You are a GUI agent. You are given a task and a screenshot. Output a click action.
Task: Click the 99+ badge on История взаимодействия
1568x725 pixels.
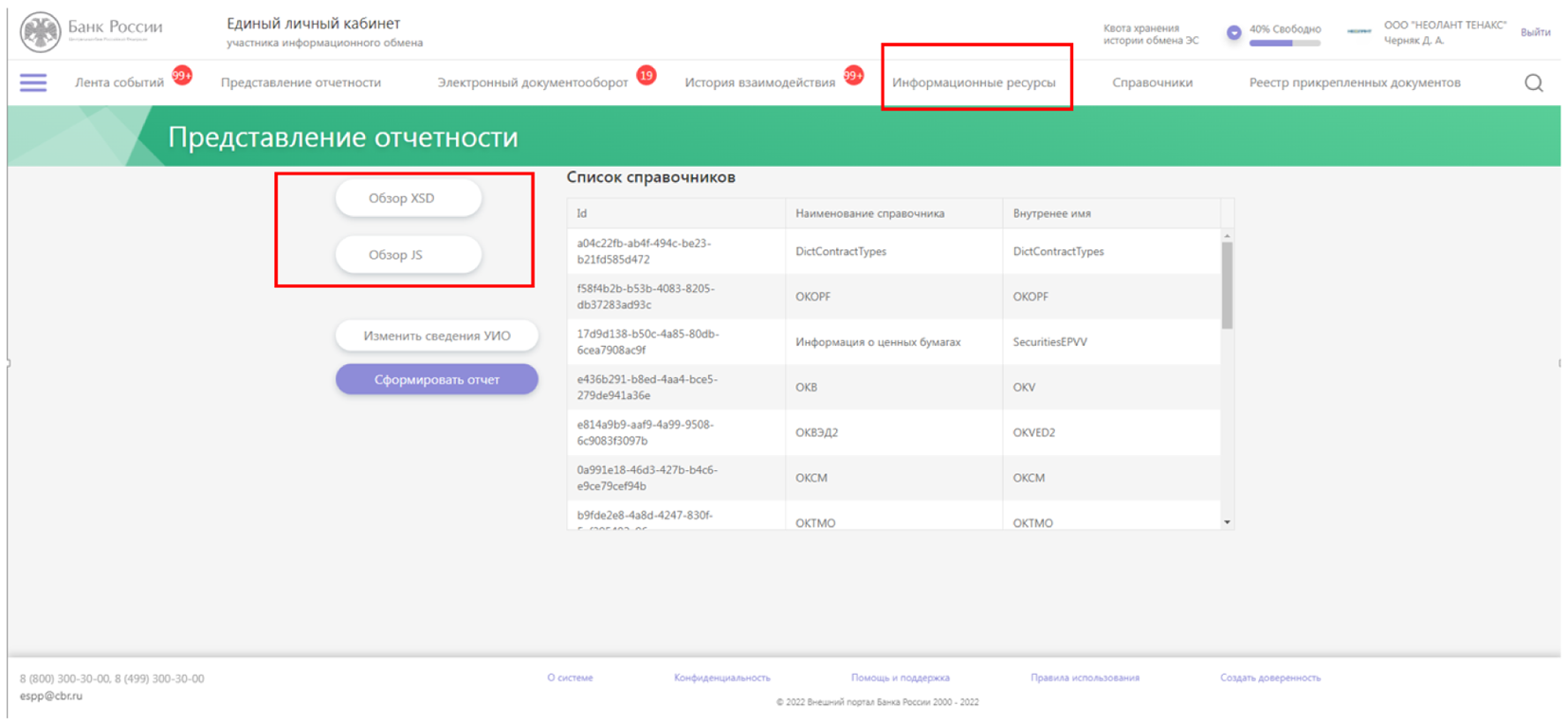click(853, 76)
